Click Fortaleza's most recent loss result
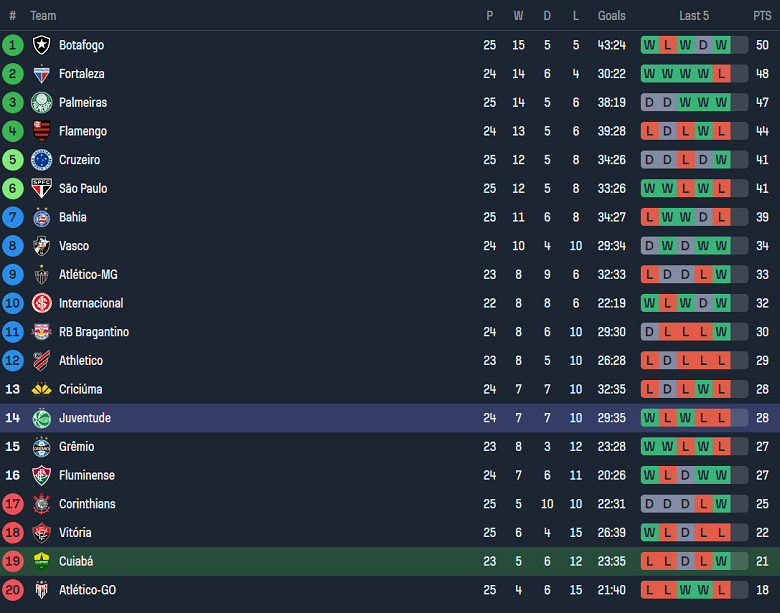The width and height of the screenshot is (780, 613). click(722, 74)
